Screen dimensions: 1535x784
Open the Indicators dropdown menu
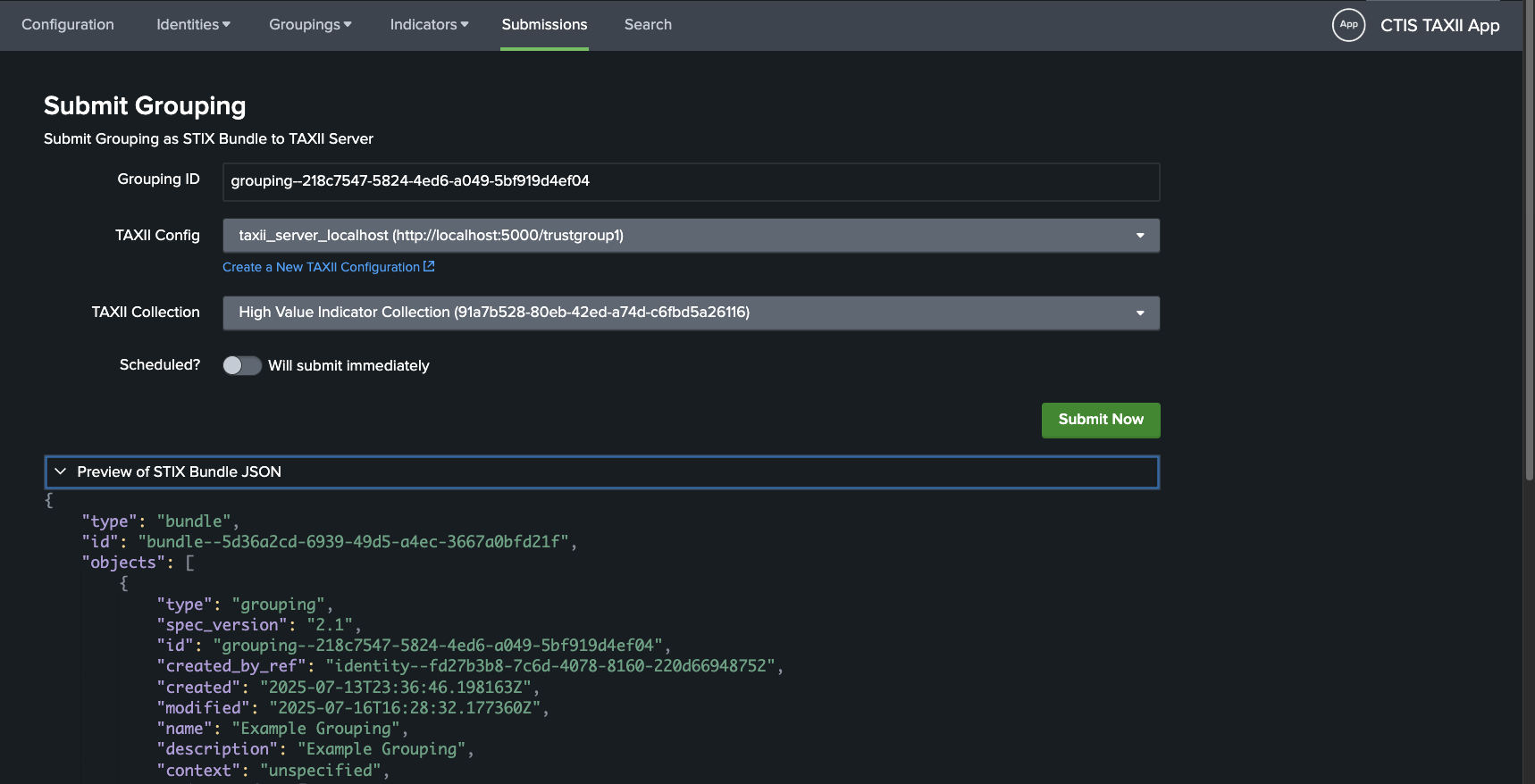(429, 25)
